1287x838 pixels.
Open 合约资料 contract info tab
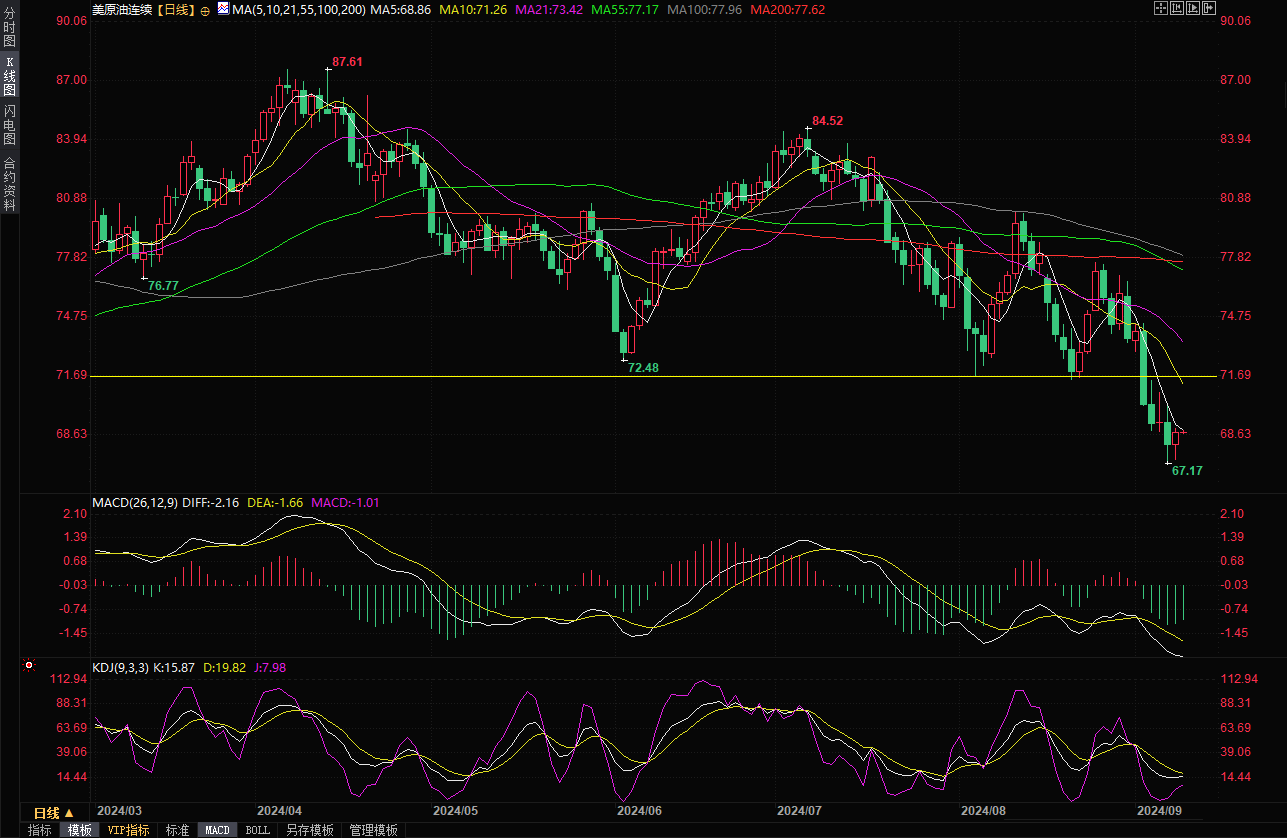(10, 183)
